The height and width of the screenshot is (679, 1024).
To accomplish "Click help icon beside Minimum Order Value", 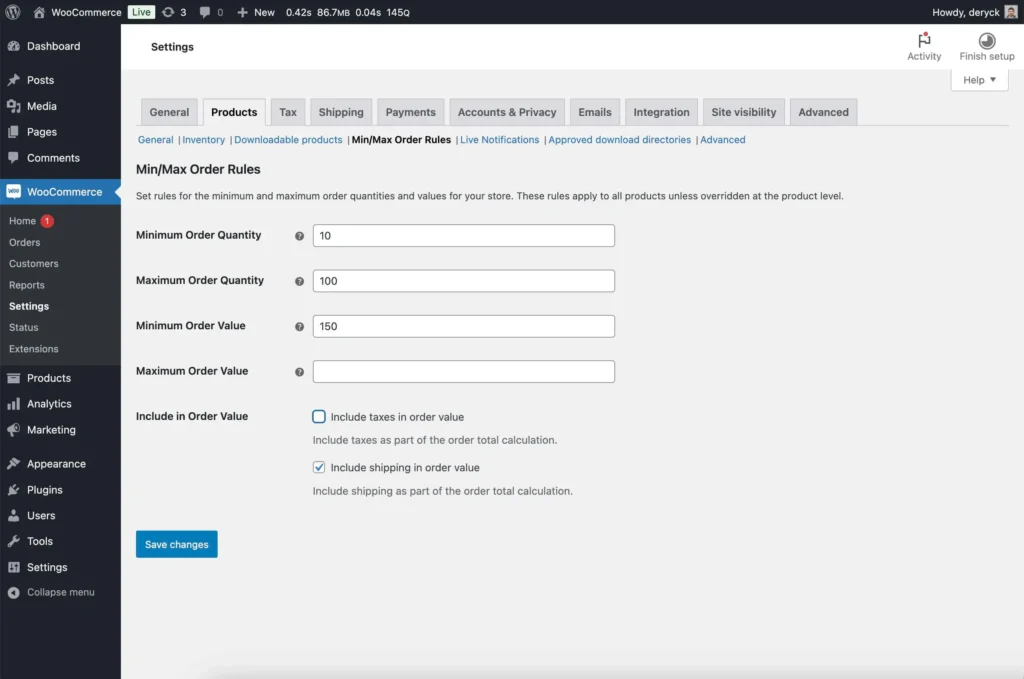I will click(x=299, y=327).
